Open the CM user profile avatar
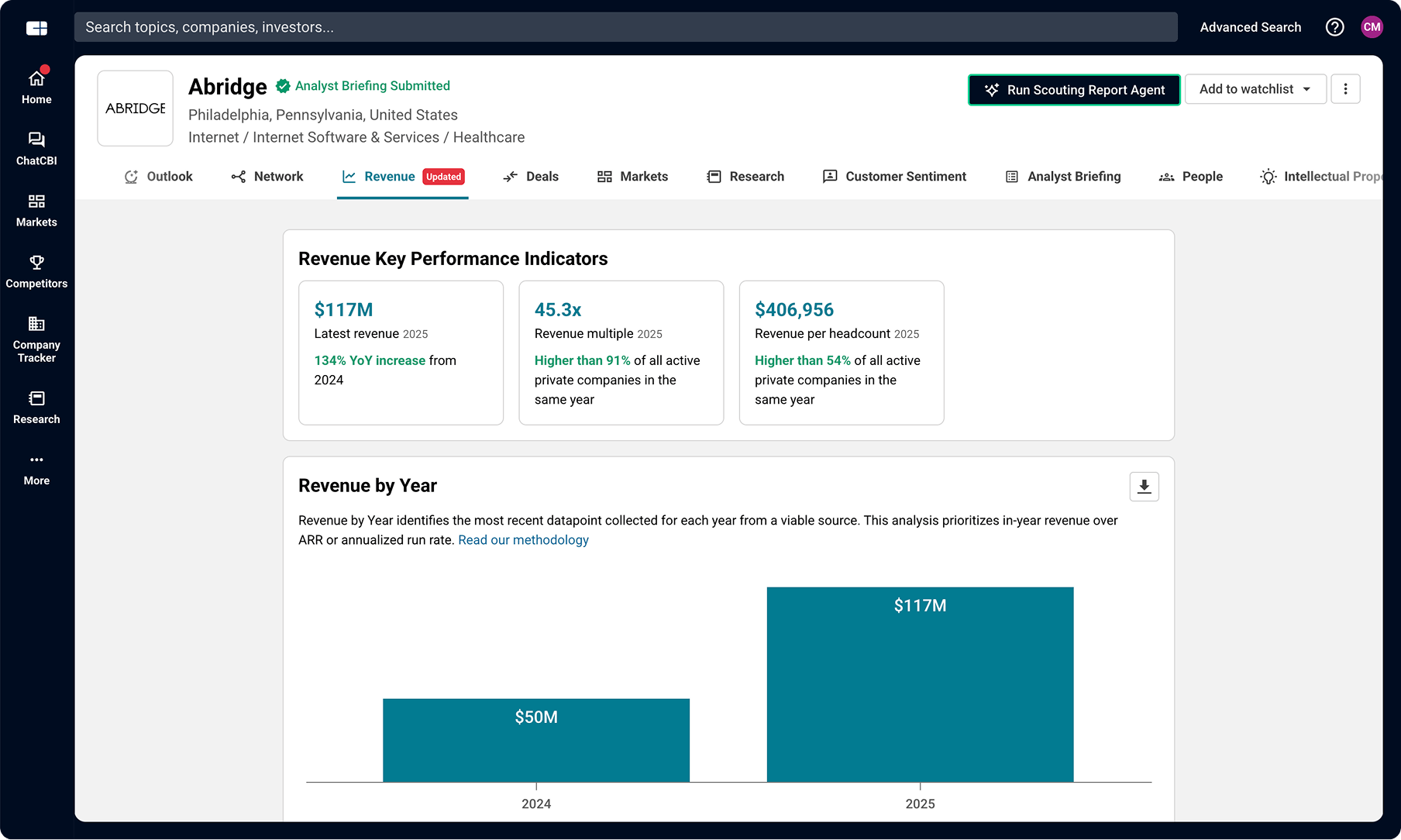Viewport: 1401px width, 840px height. point(1372,27)
